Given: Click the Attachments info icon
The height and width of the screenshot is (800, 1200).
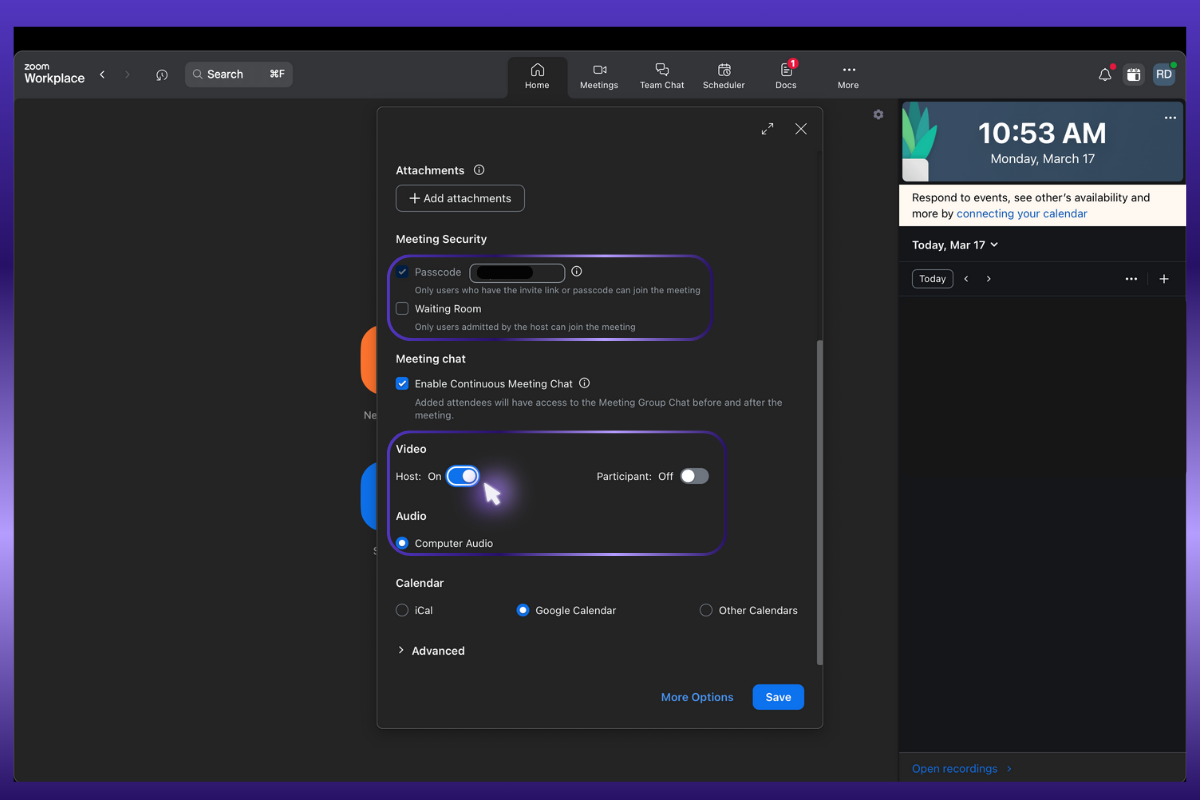Looking at the screenshot, I should click(479, 170).
